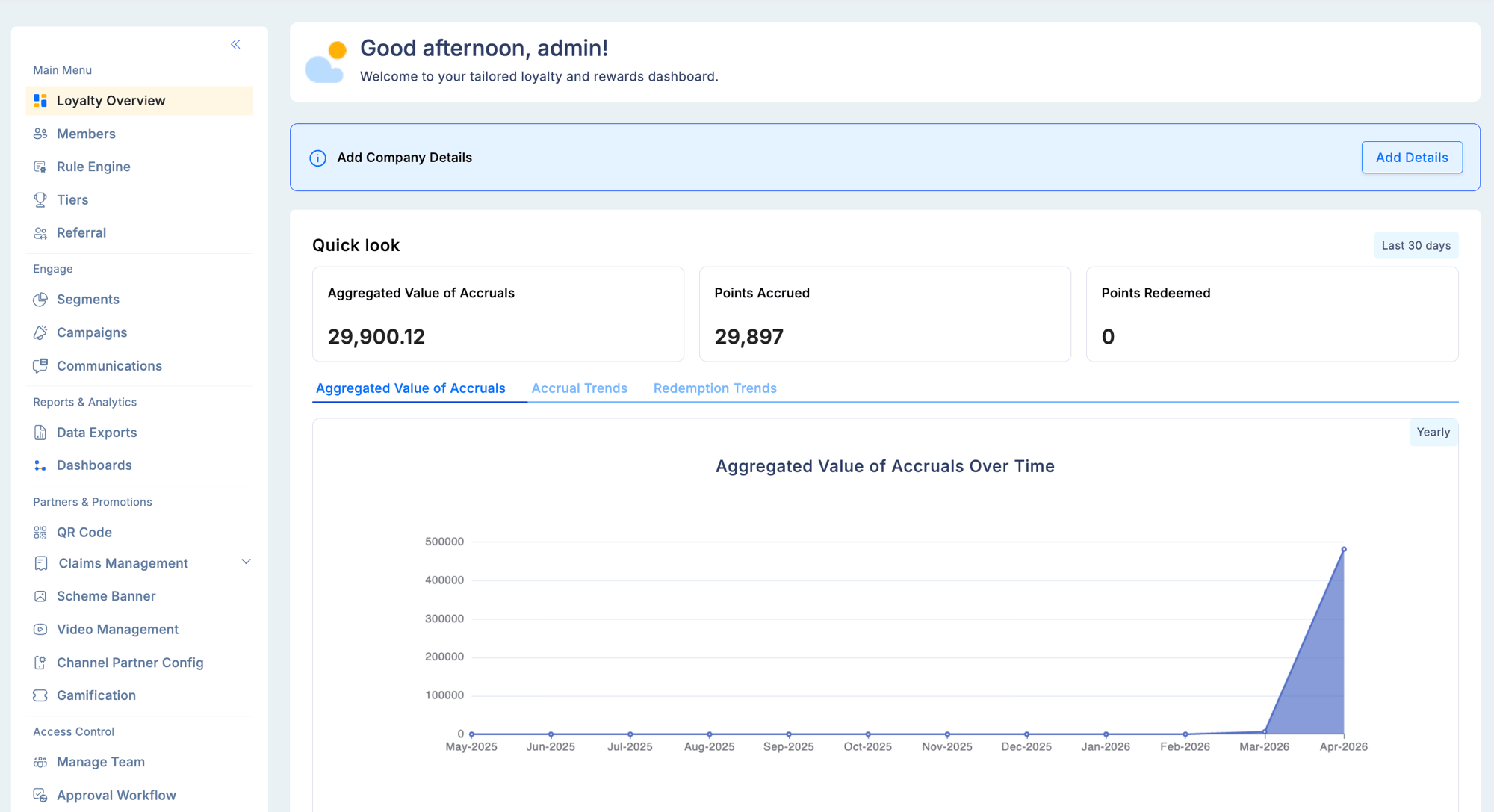Click the 29,897 points accrued value

[x=749, y=337]
